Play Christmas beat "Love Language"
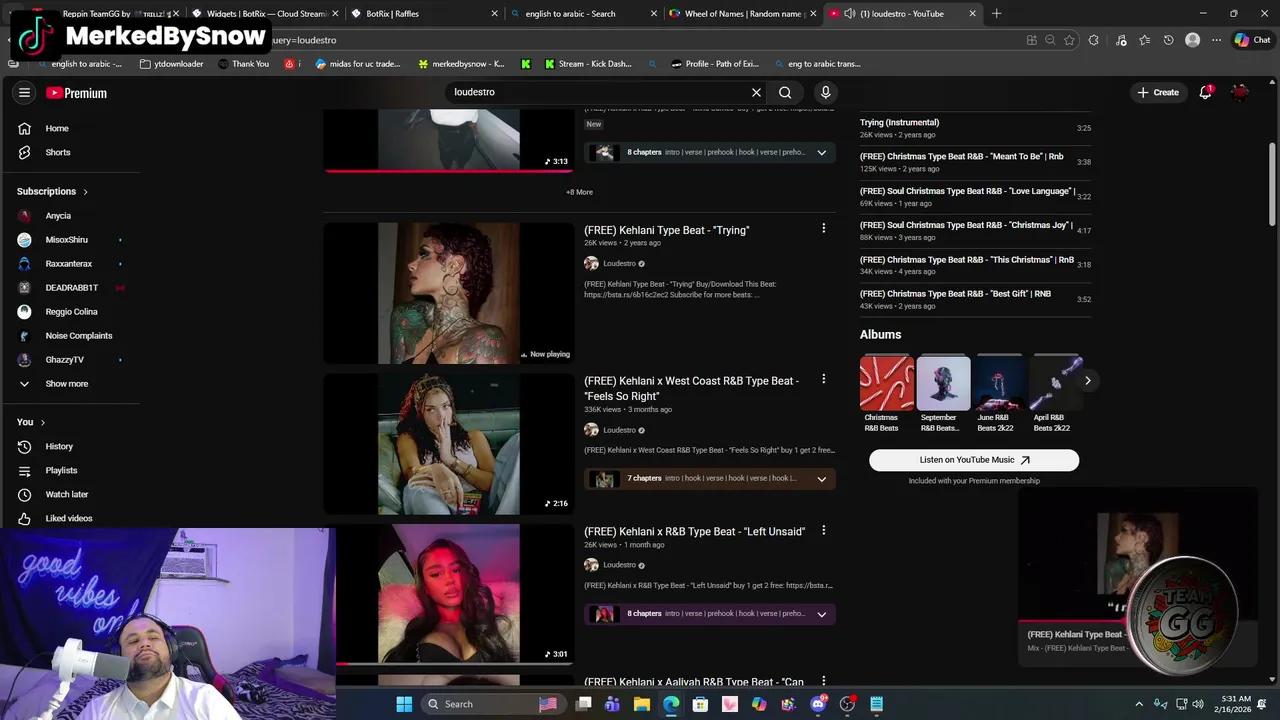 click(x=975, y=196)
